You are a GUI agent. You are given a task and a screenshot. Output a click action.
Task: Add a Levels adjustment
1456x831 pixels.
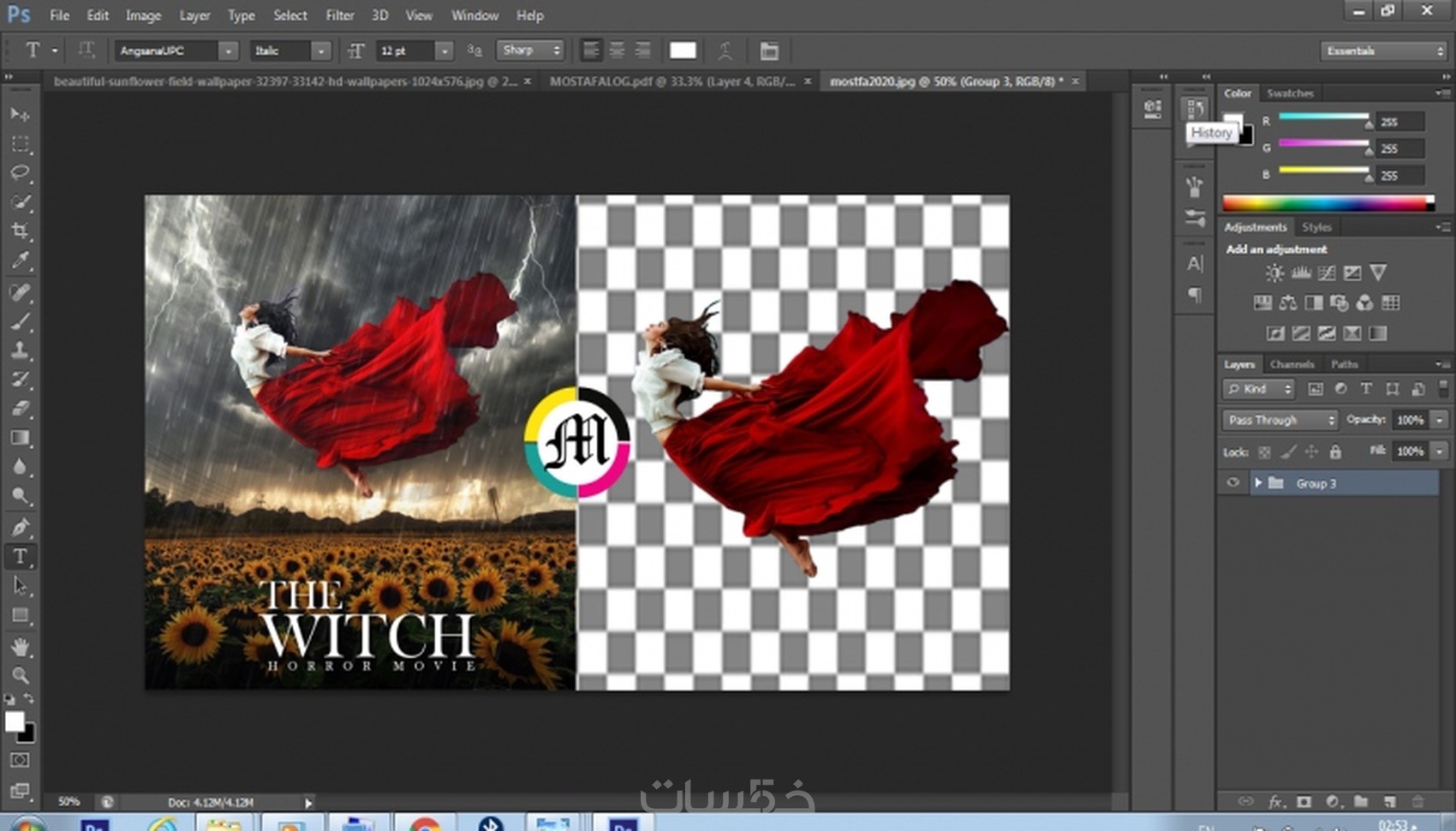1300,272
